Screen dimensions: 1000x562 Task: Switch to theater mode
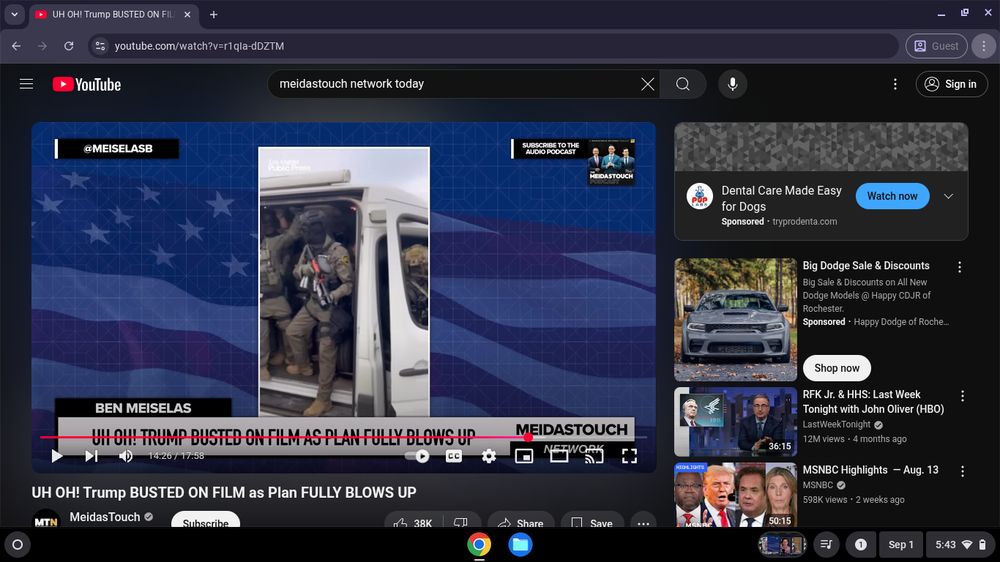(559, 455)
